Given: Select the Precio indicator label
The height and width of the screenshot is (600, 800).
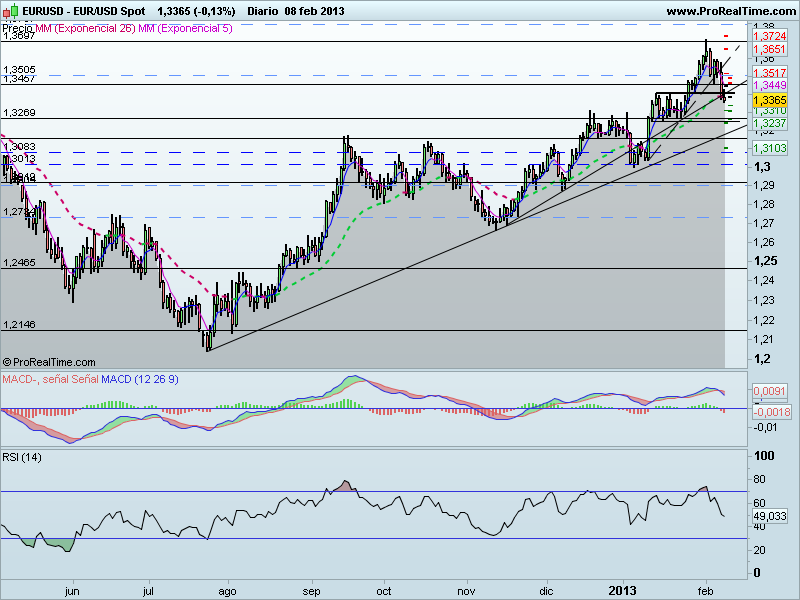Looking at the screenshot, I should point(18,28).
